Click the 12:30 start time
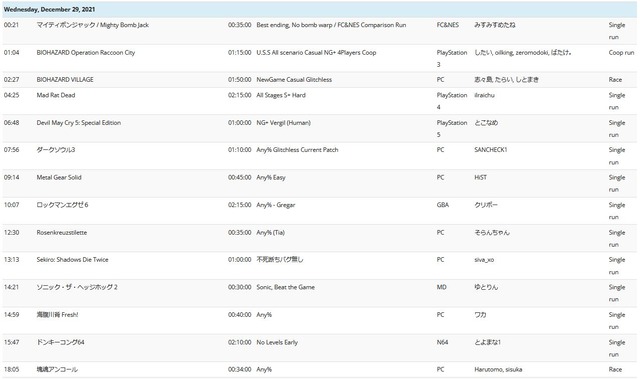Viewport: 640px width, 379px height. pos(11,233)
